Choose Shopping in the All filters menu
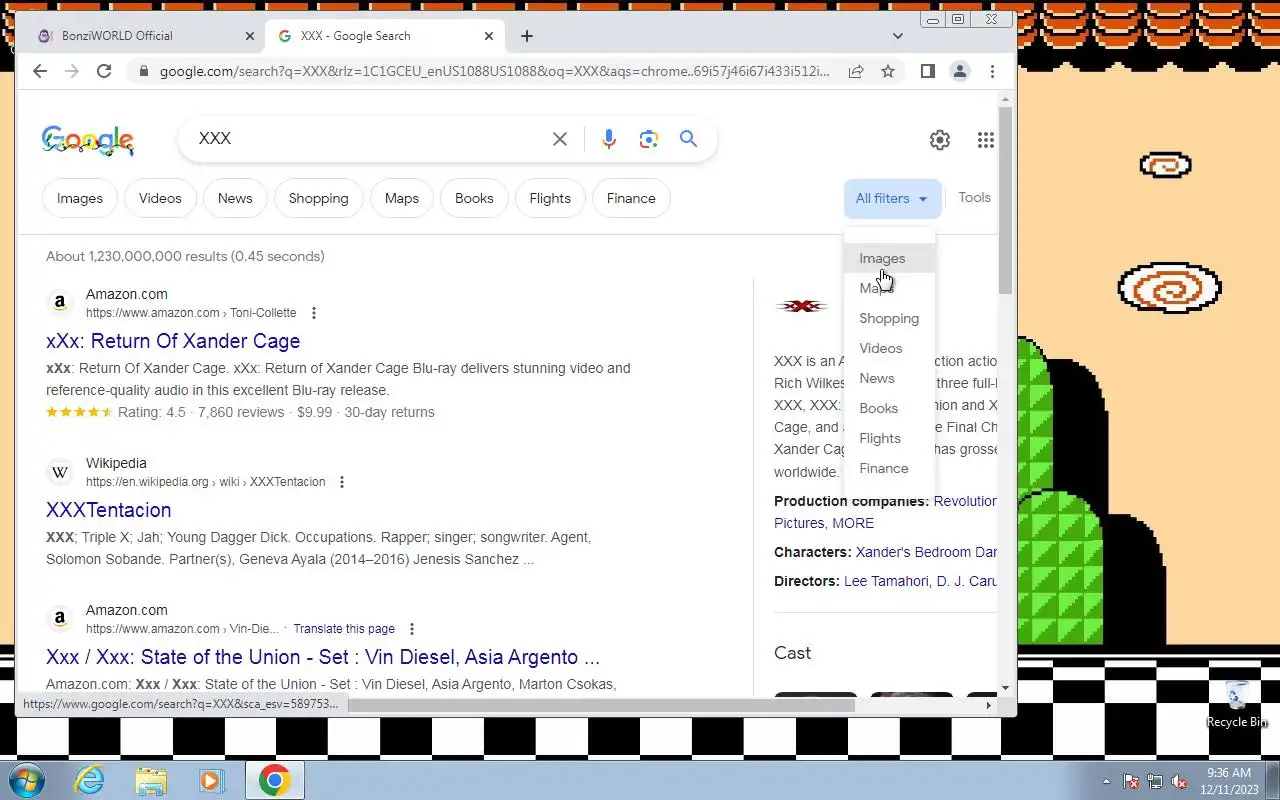The image size is (1280, 800). click(x=890, y=318)
